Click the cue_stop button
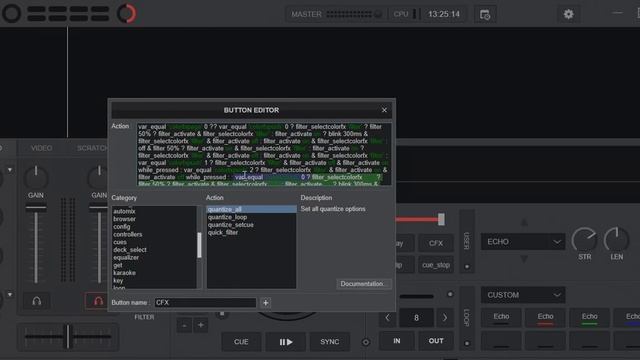This screenshot has width=640, height=360. pos(436,265)
